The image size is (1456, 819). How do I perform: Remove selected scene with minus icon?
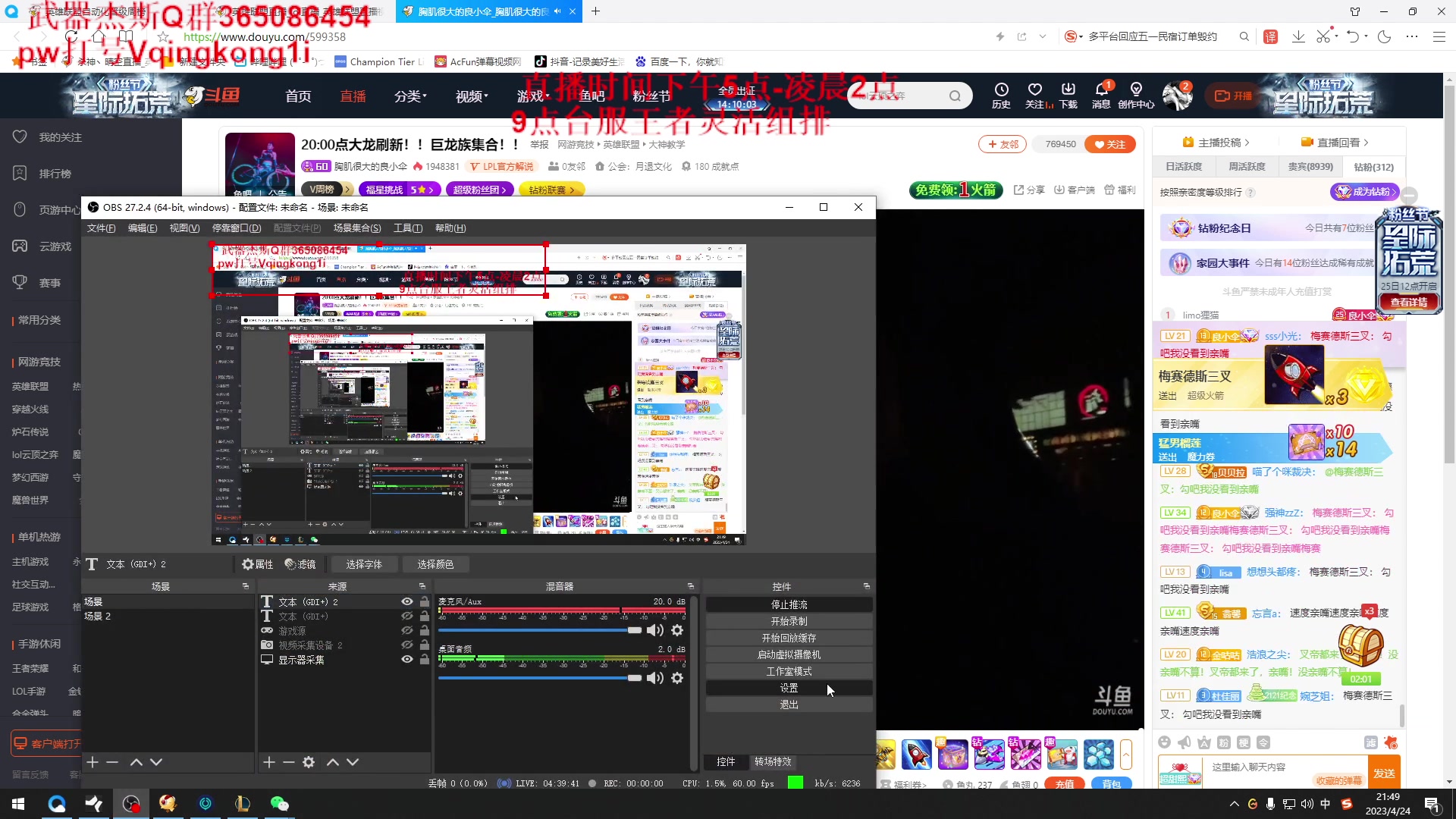point(112,762)
